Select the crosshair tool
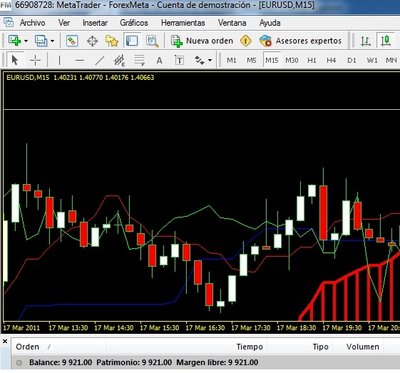This screenshot has height=373, width=400. tap(35, 60)
